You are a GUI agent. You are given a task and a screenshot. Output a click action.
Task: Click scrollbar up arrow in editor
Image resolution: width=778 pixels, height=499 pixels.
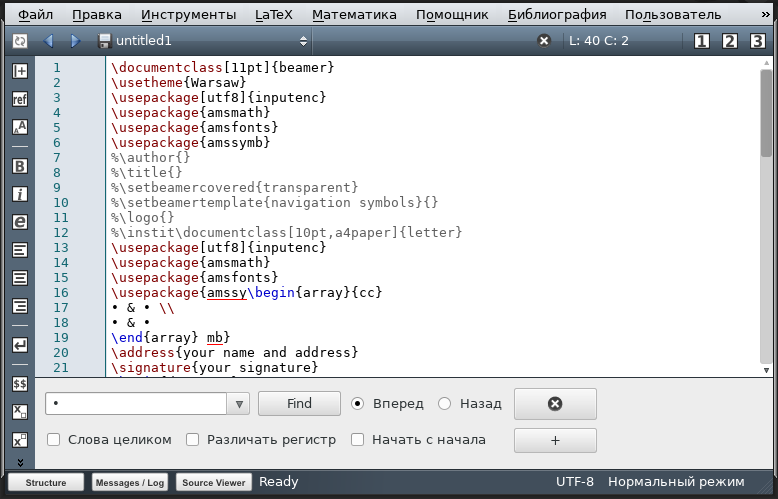(766, 63)
